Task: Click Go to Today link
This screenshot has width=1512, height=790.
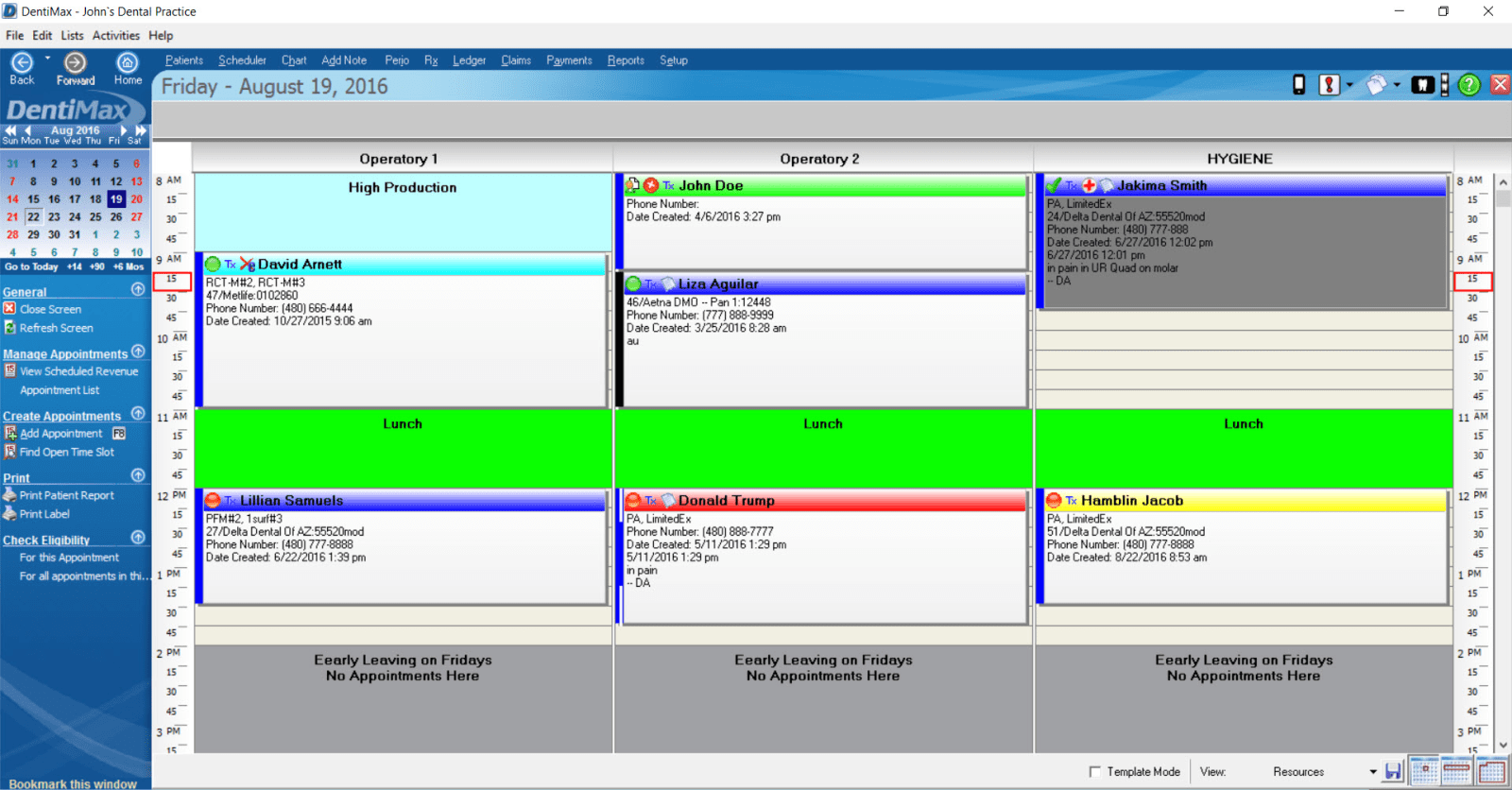Action: 31,266
